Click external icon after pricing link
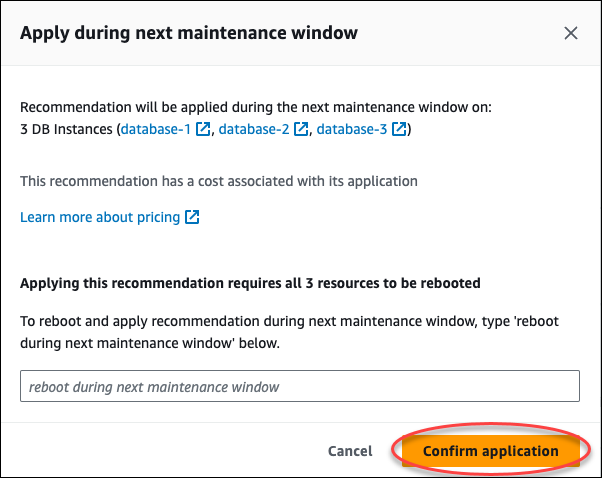Screen dimensions: 602x478 point(193,216)
